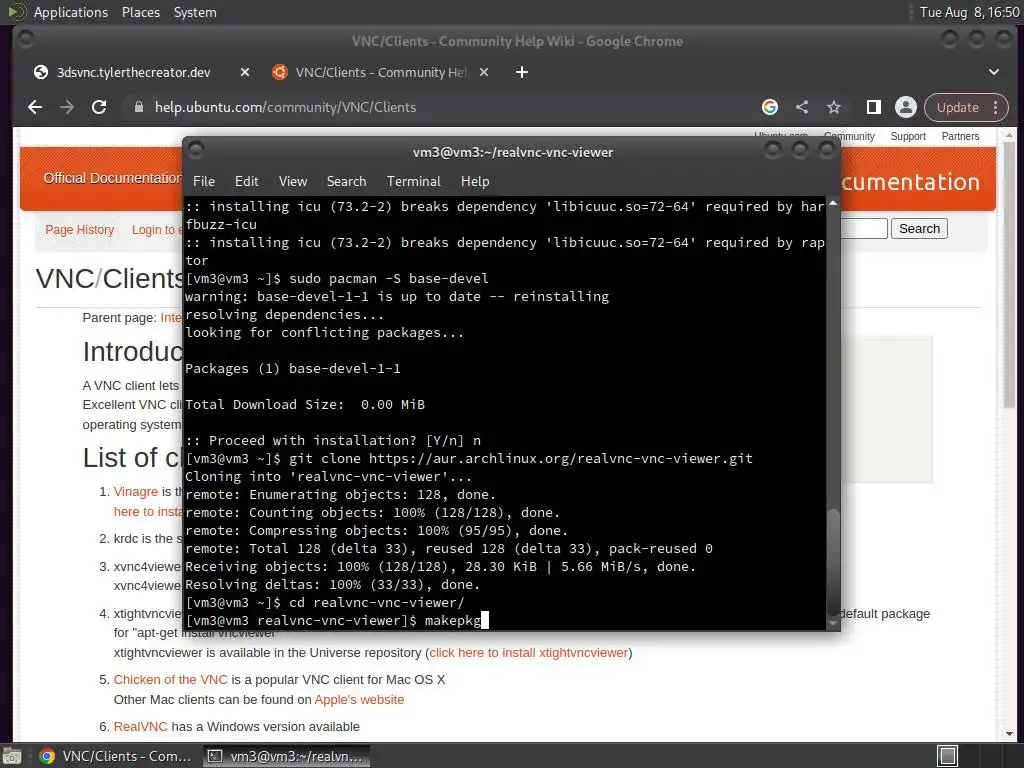
Task: Click the terminal window menu icon at title bar left
Action: point(197,151)
